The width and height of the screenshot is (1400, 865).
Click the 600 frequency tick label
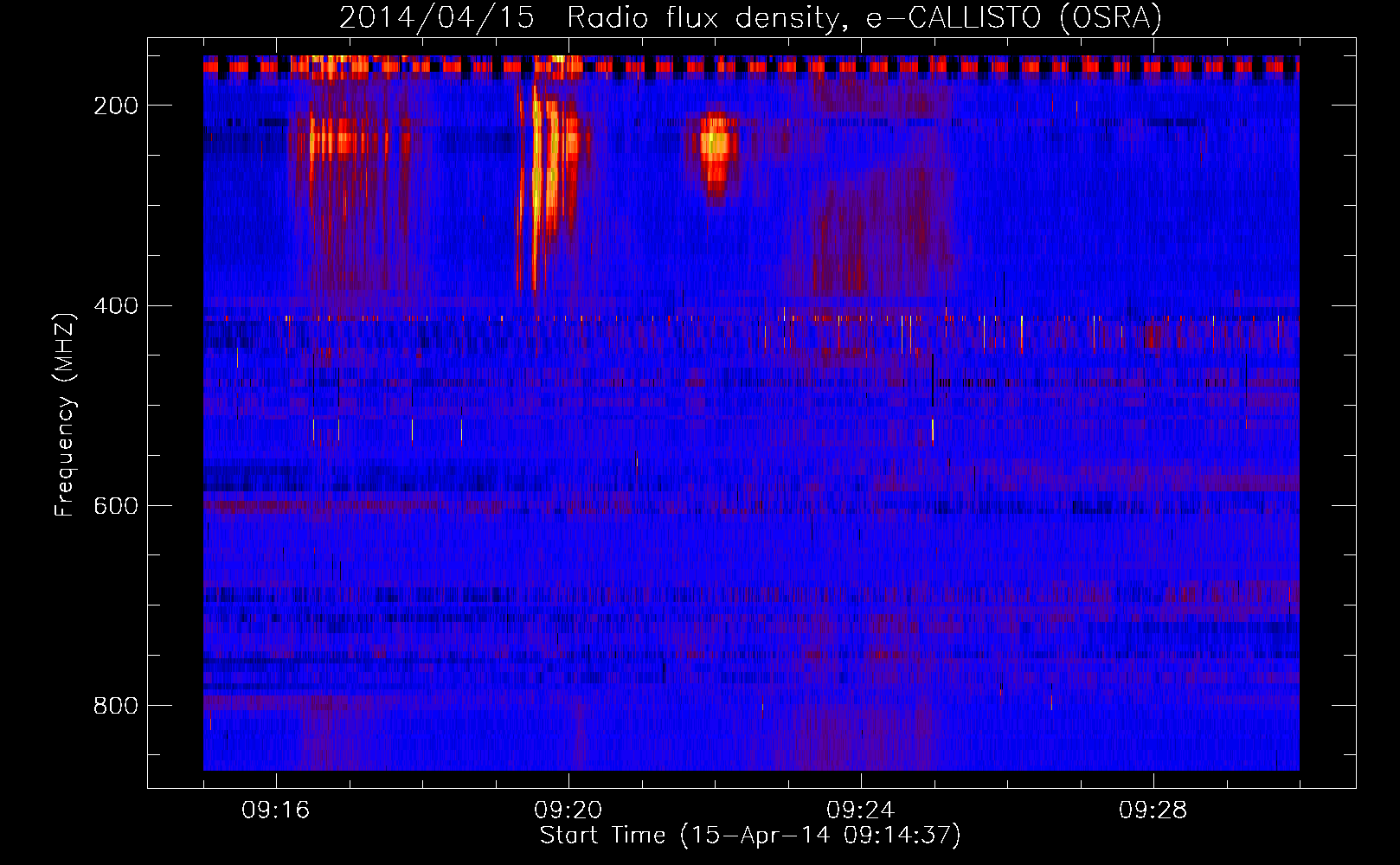point(116,506)
